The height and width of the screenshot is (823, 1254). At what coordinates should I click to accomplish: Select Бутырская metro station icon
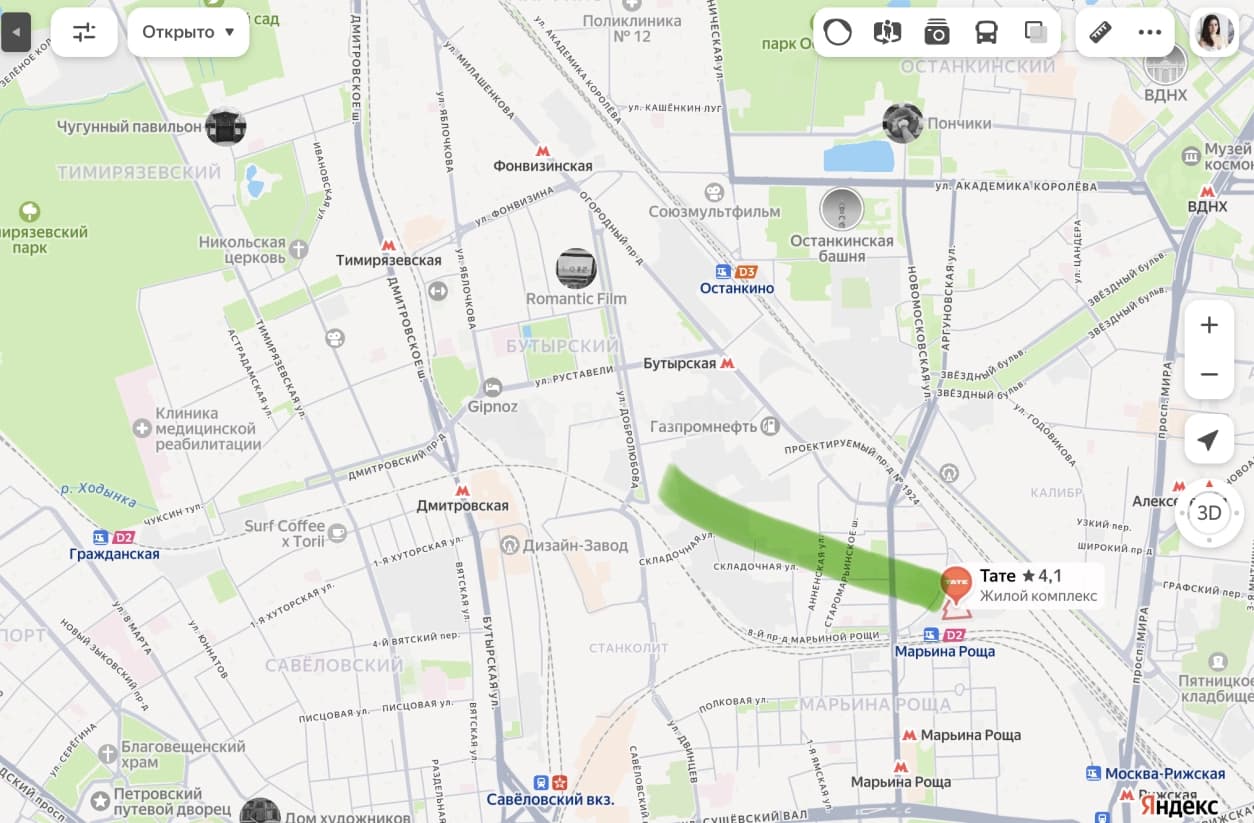[728, 364]
